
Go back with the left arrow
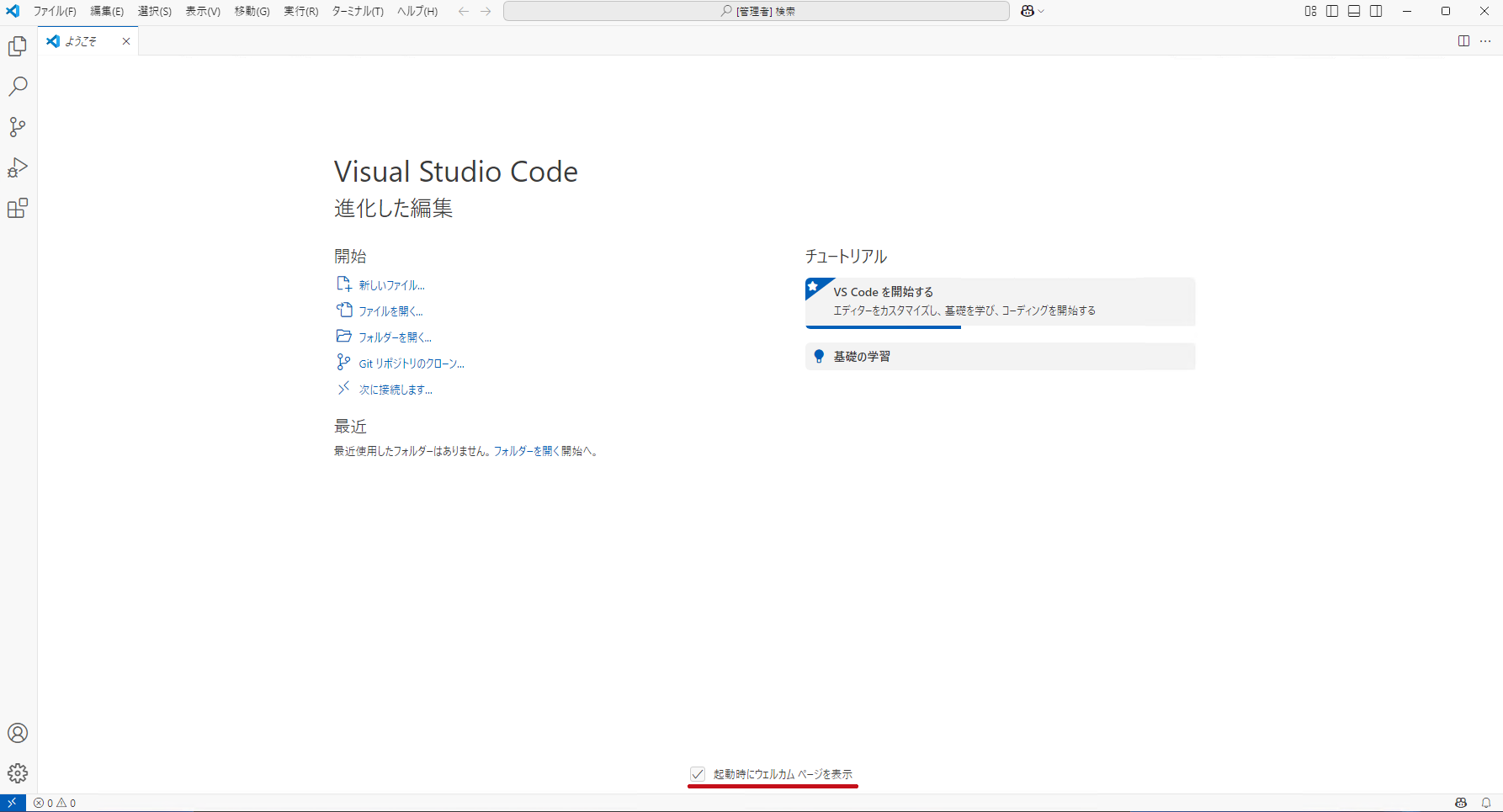tap(464, 11)
